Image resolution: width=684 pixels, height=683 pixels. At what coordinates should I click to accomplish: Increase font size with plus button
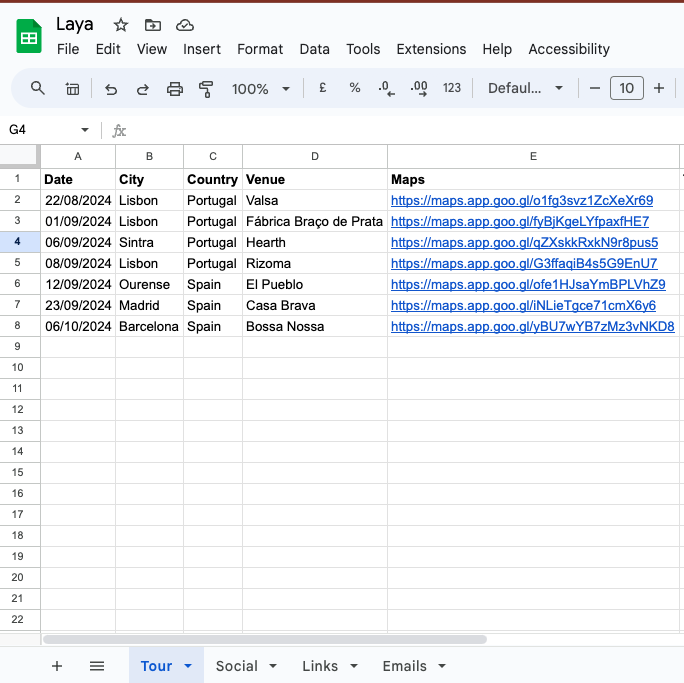coord(659,89)
